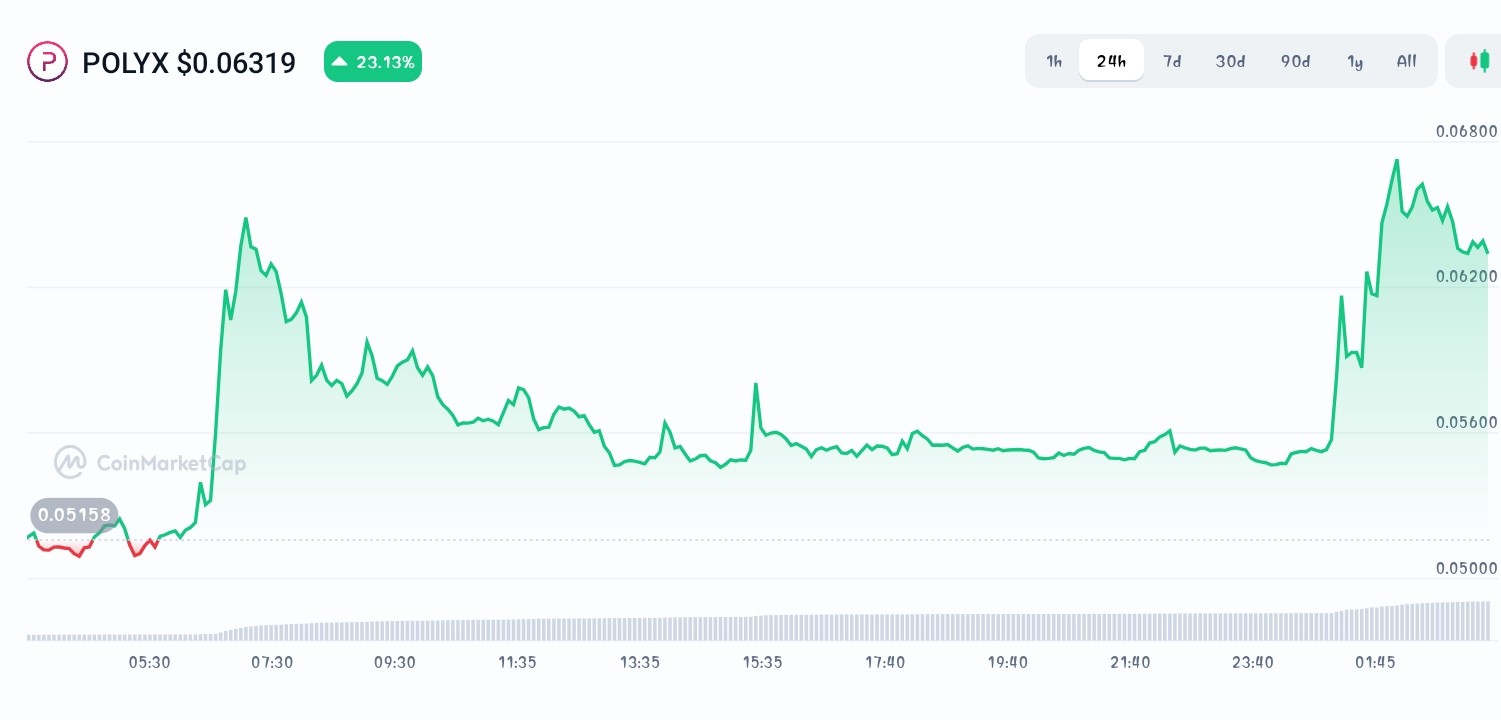Switch to candlestick chart view icon
This screenshot has height=720, width=1501.
[x=1479, y=61]
